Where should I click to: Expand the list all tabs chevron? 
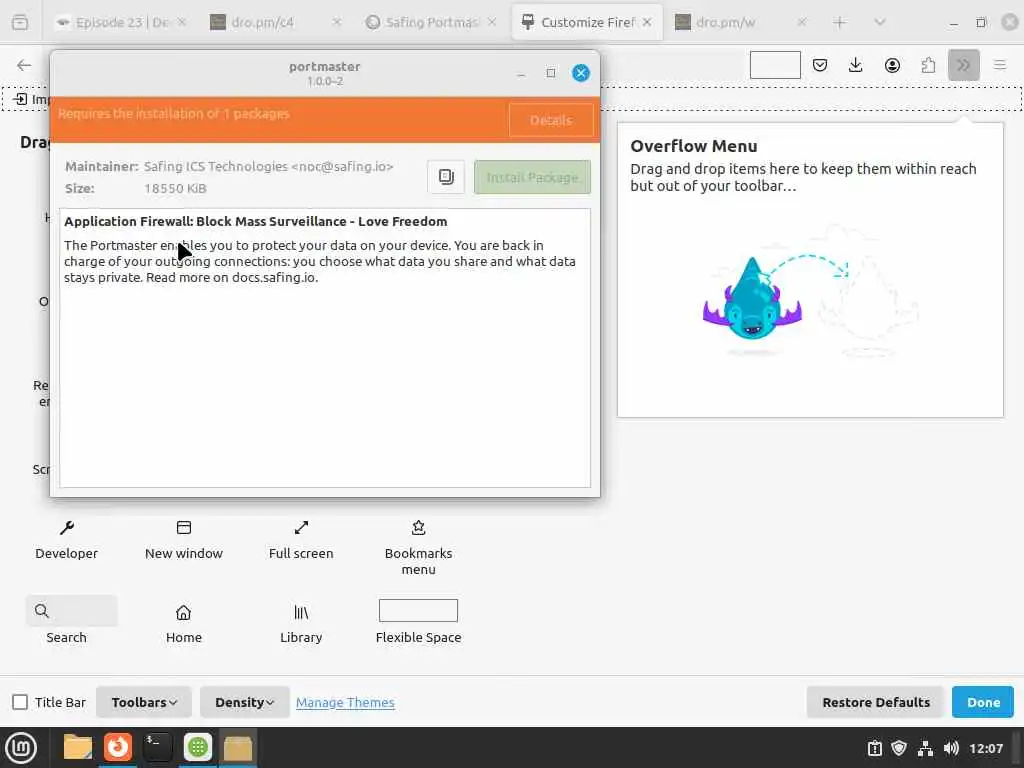point(880,23)
